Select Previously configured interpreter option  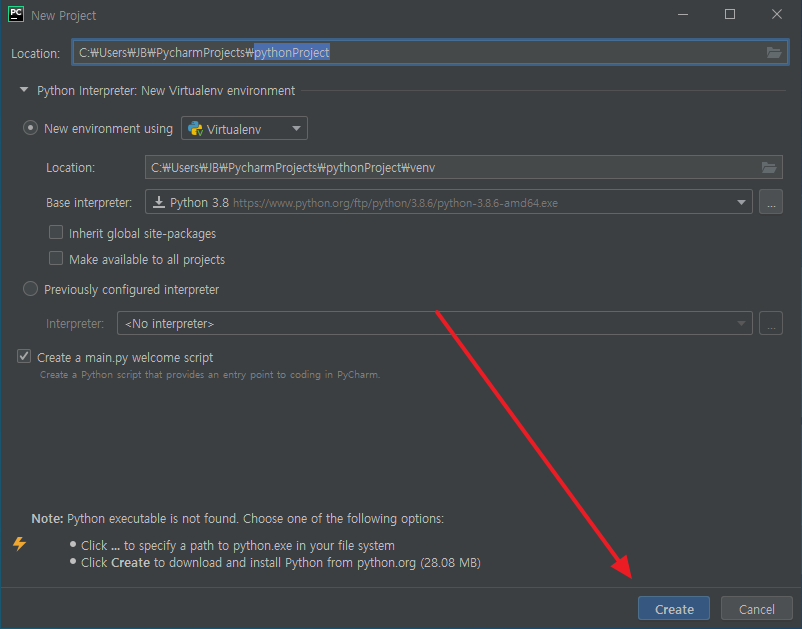31,289
